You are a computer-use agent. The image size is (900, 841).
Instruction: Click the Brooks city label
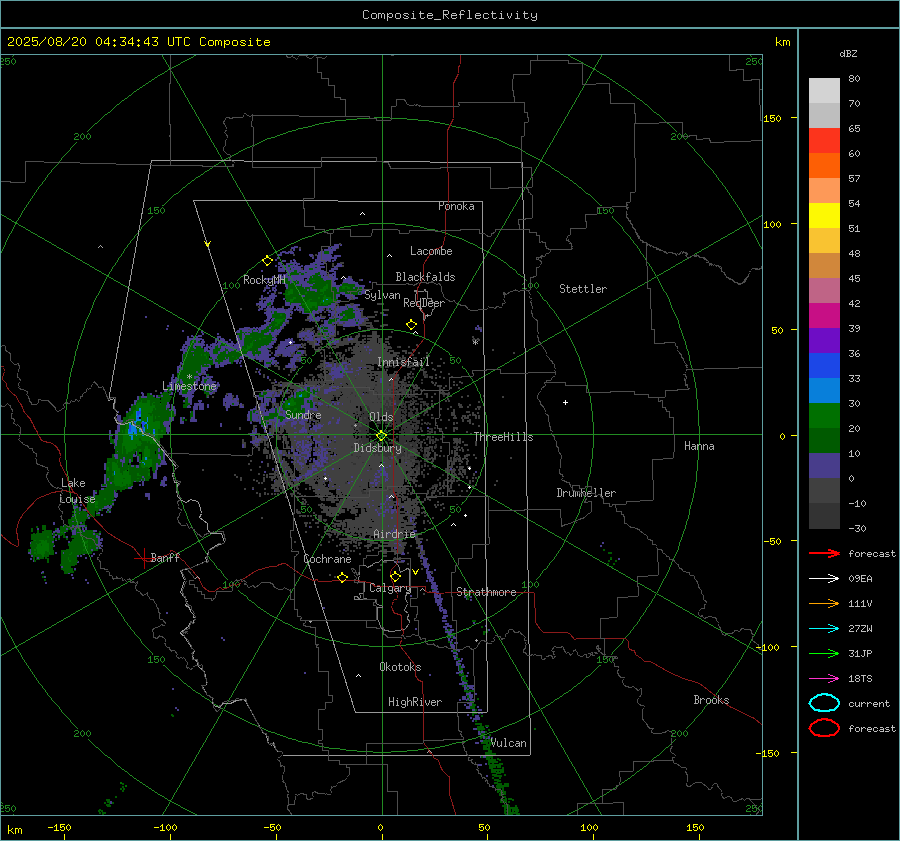(711, 700)
